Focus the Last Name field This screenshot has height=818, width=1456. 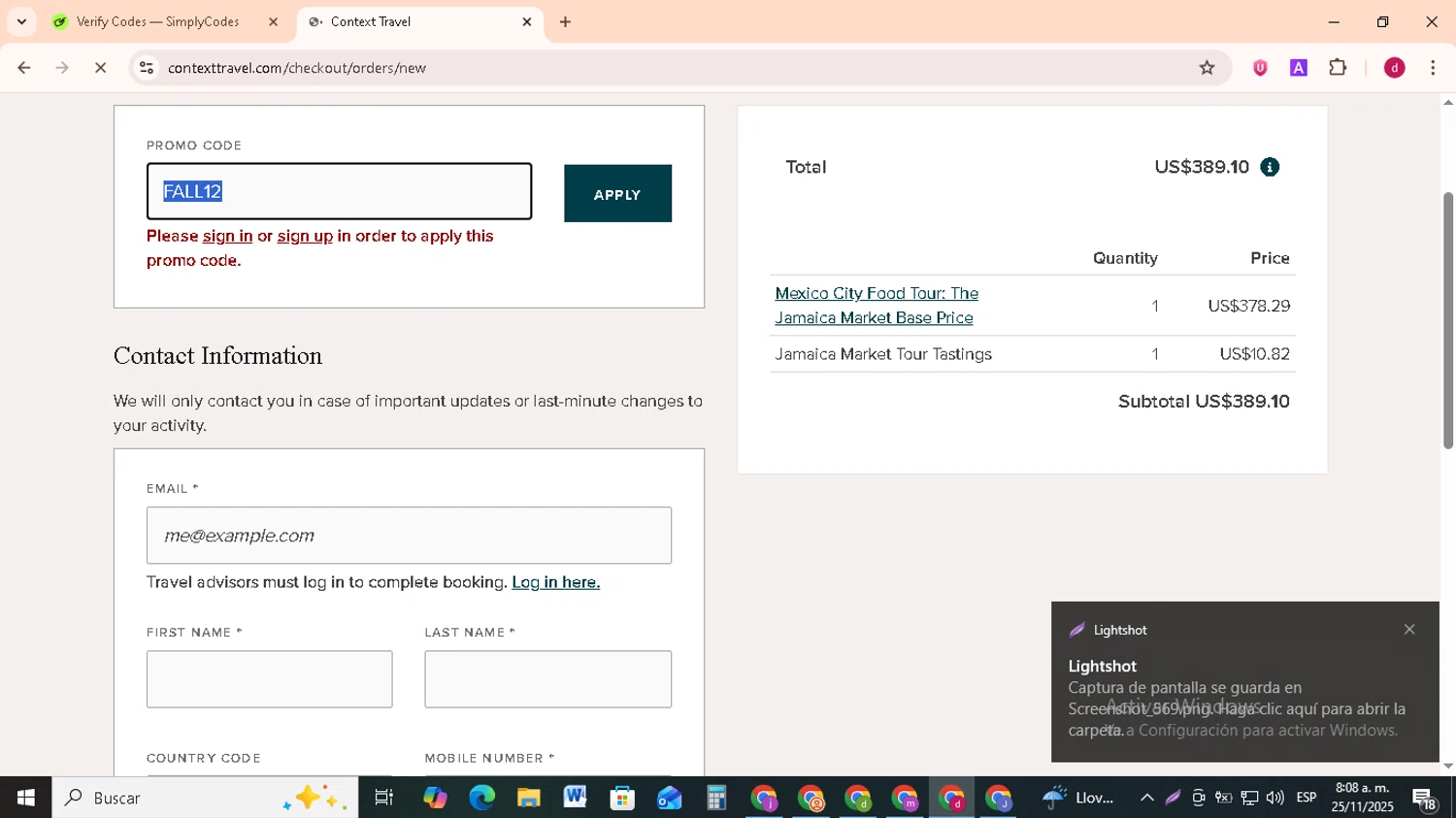click(x=547, y=679)
